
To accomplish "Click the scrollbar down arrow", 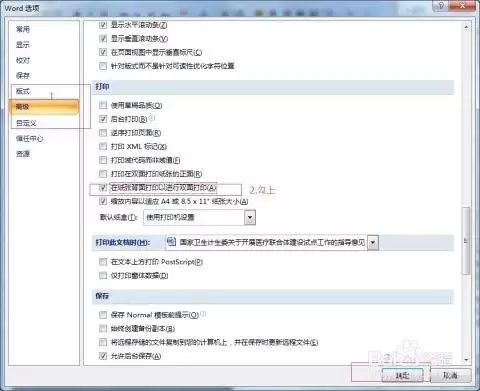I will click(x=466, y=360).
